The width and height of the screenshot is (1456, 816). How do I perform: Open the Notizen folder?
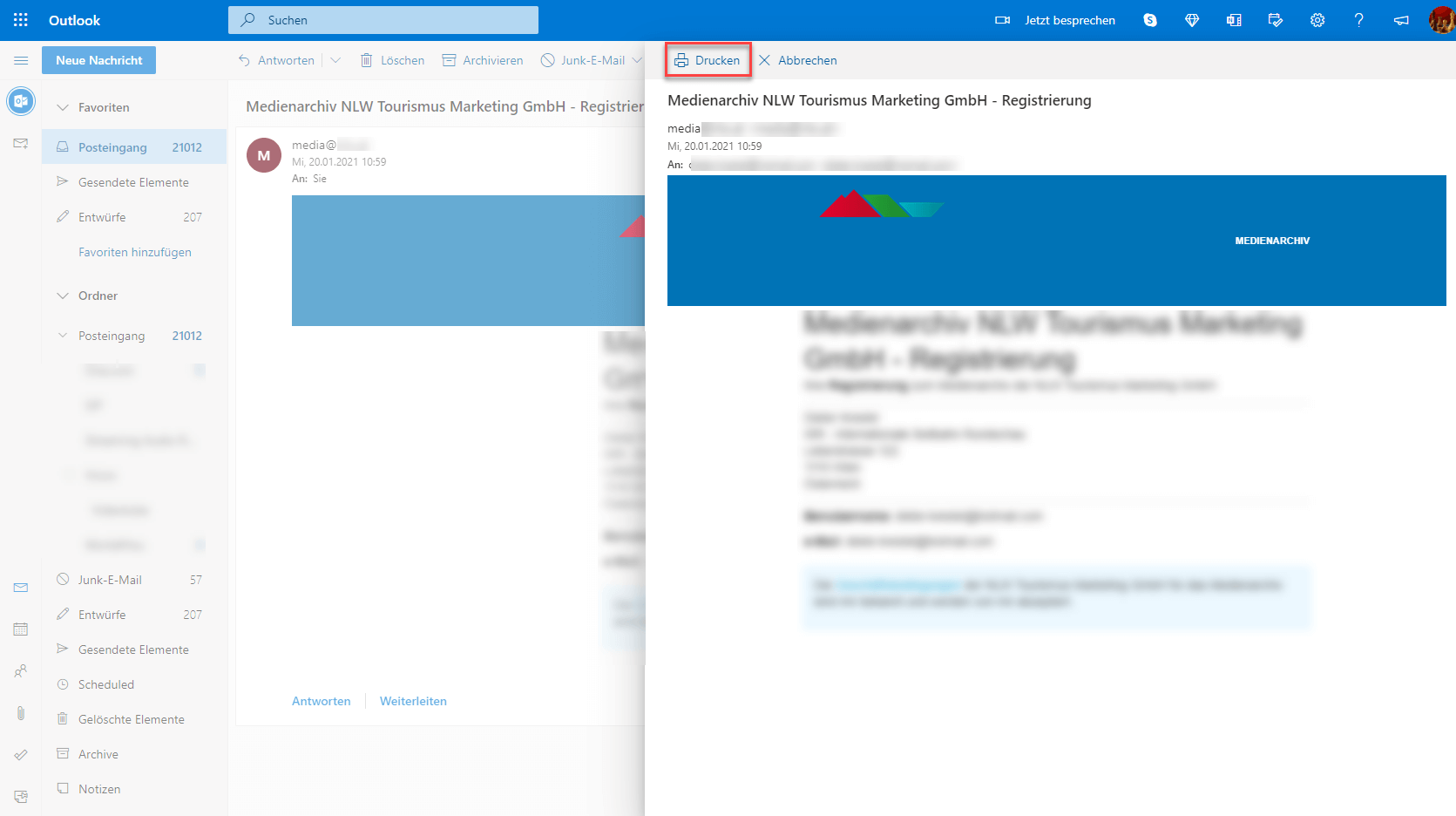click(x=134, y=789)
